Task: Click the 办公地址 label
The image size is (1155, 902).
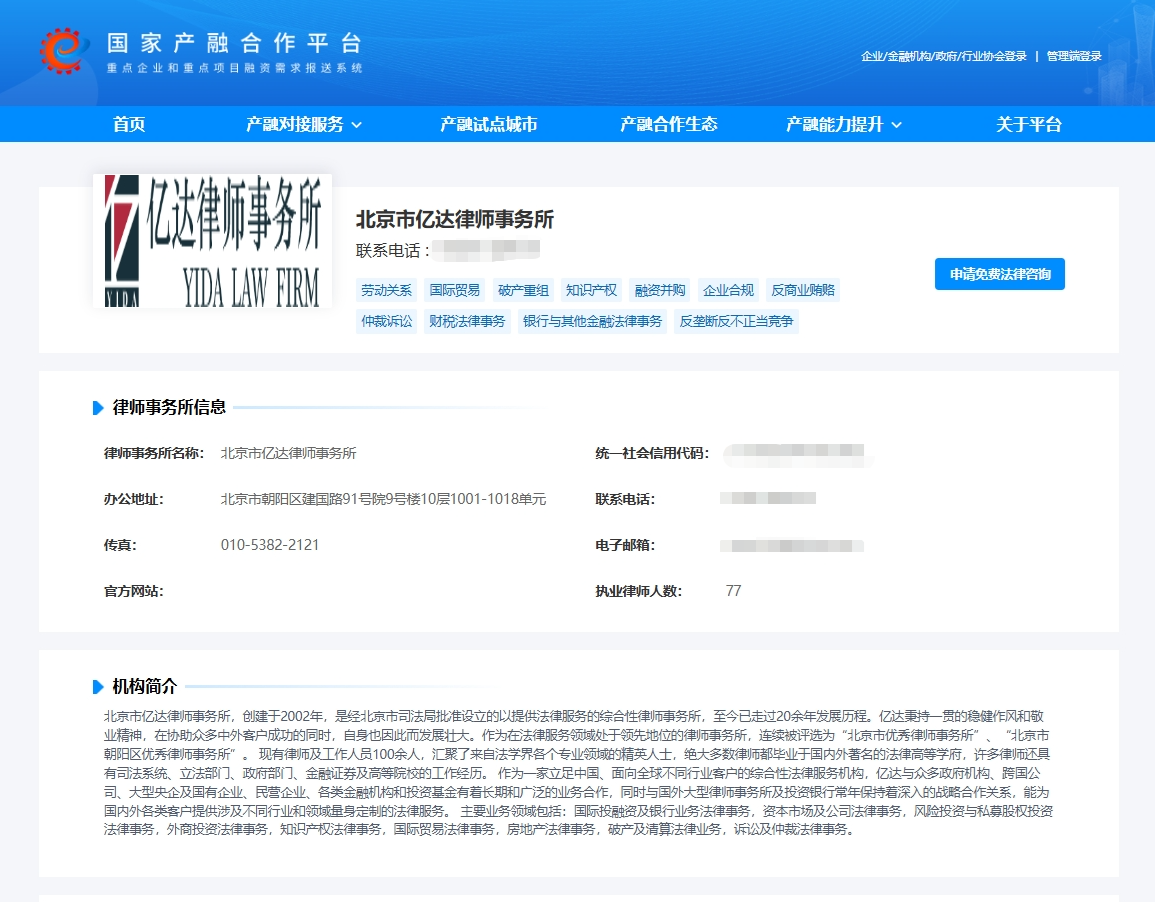Action: click(133, 499)
